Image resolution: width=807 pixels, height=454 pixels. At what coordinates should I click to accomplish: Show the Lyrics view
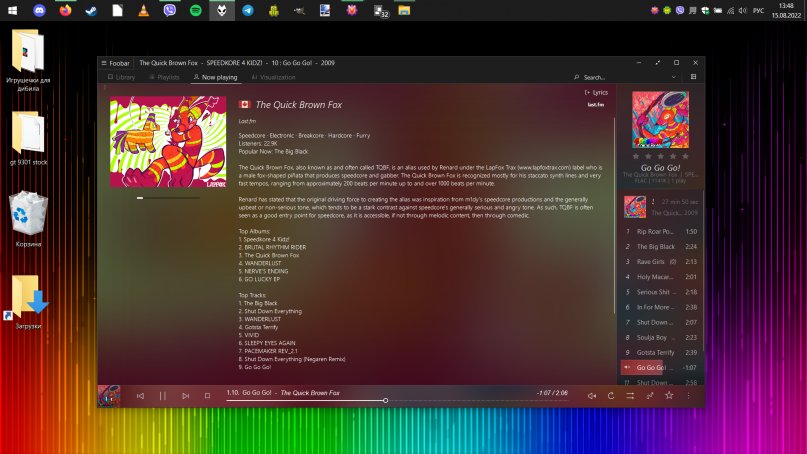[596, 92]
